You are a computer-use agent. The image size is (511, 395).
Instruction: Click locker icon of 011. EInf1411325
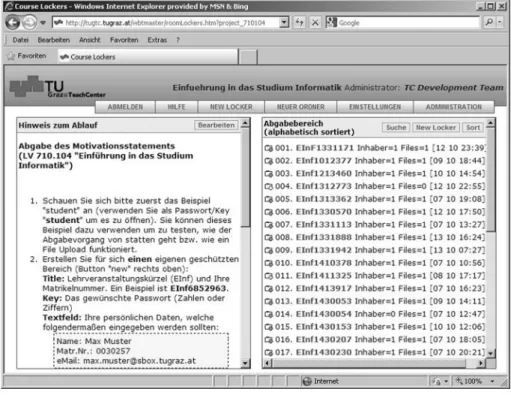(269, 276)
